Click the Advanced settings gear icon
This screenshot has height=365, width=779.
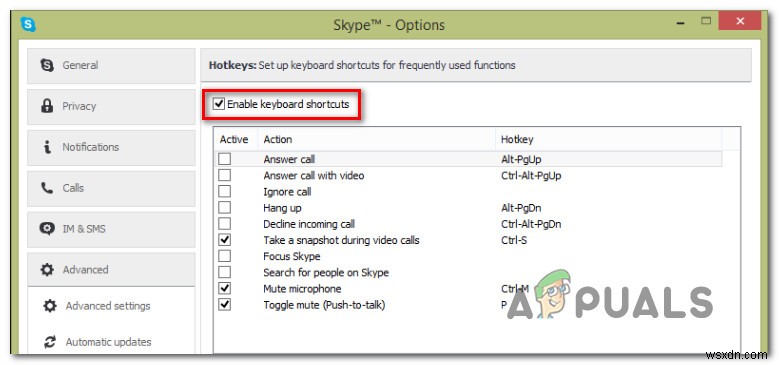[x=50, y=306]
